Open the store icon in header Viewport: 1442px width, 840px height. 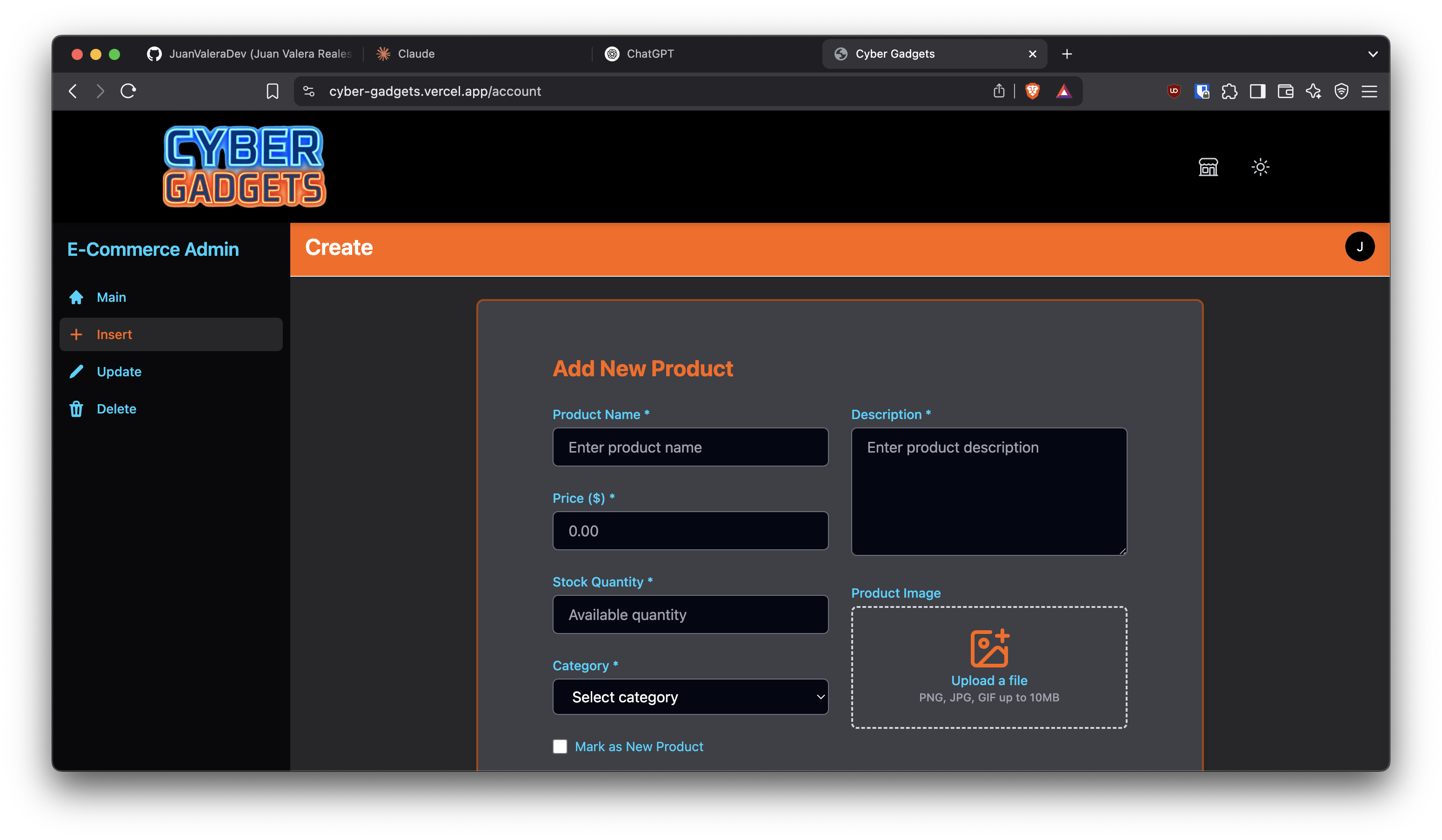pyautogui.click(x=1208, y=167)
